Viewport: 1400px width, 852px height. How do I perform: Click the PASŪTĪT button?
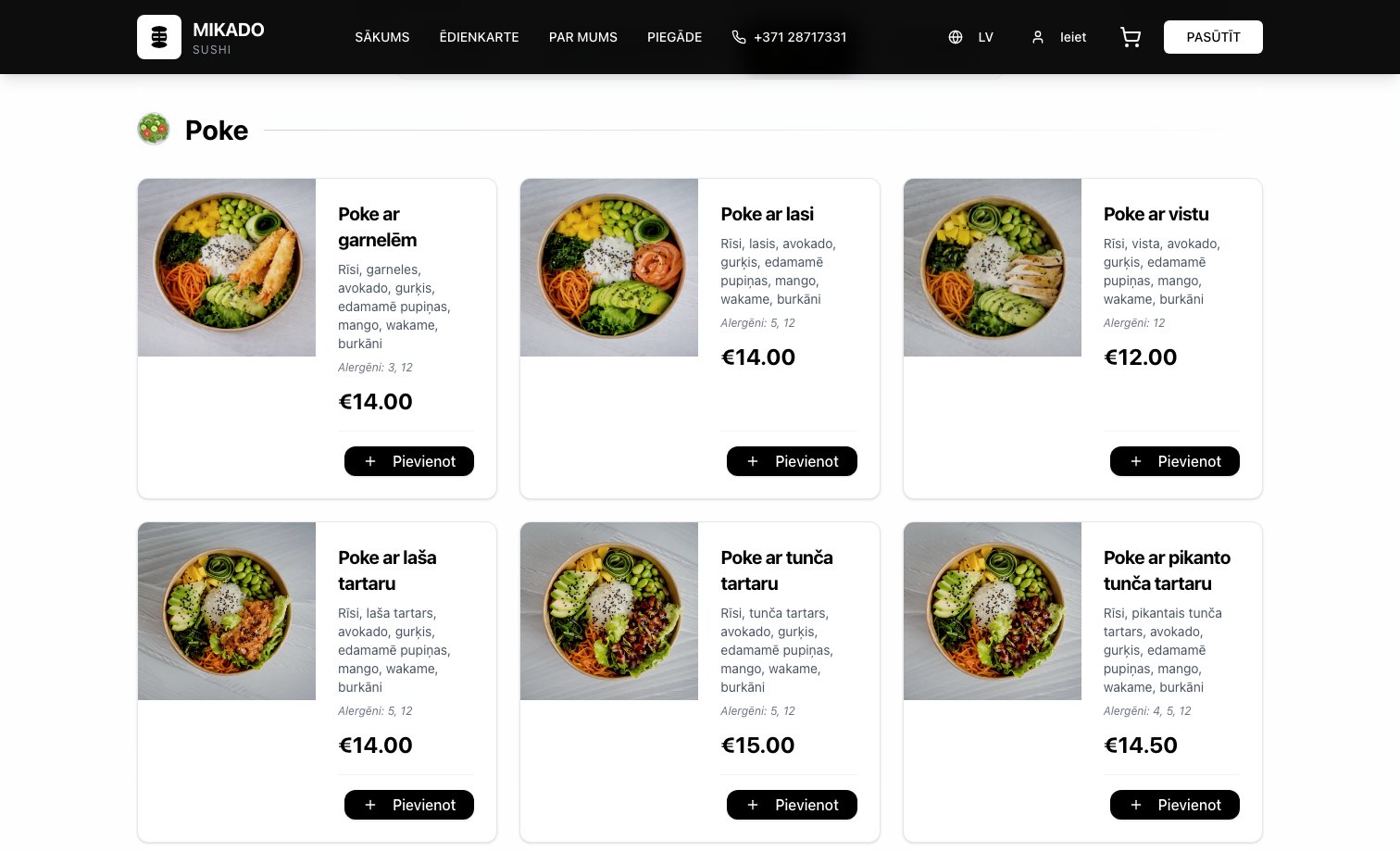tap(1213, 37)
